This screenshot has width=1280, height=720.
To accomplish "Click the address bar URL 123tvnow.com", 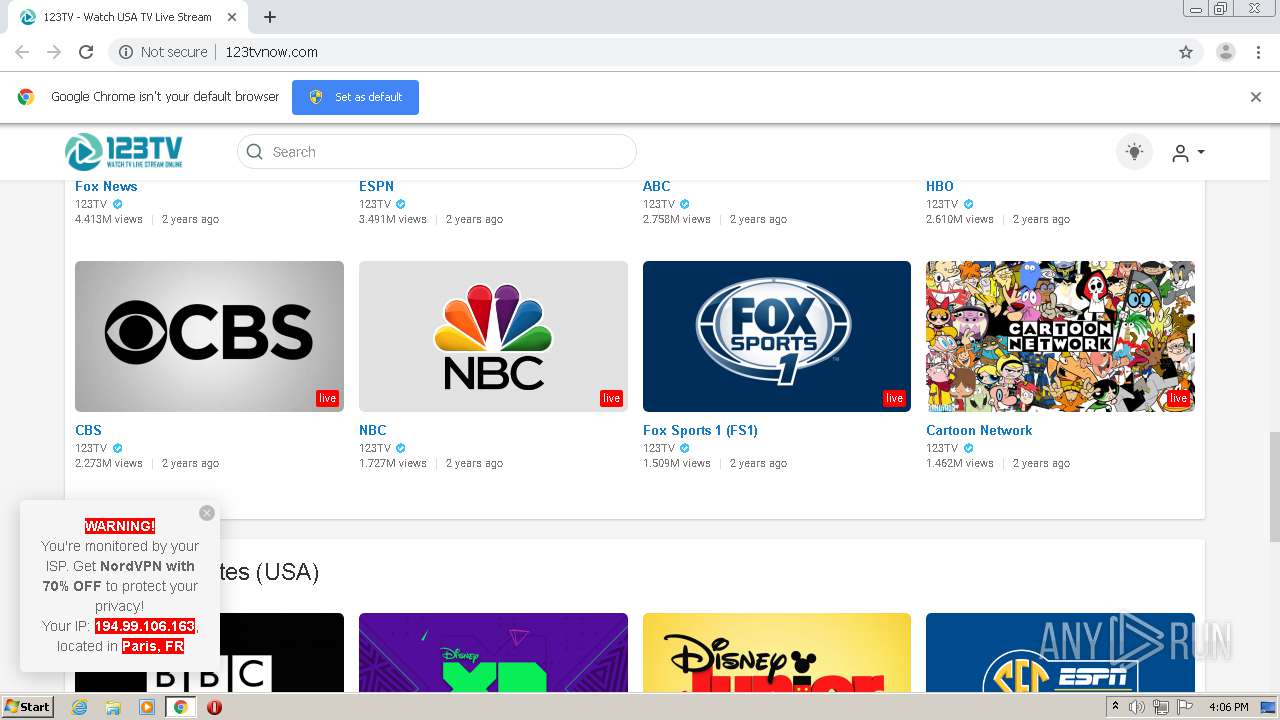I will point(271,52).
